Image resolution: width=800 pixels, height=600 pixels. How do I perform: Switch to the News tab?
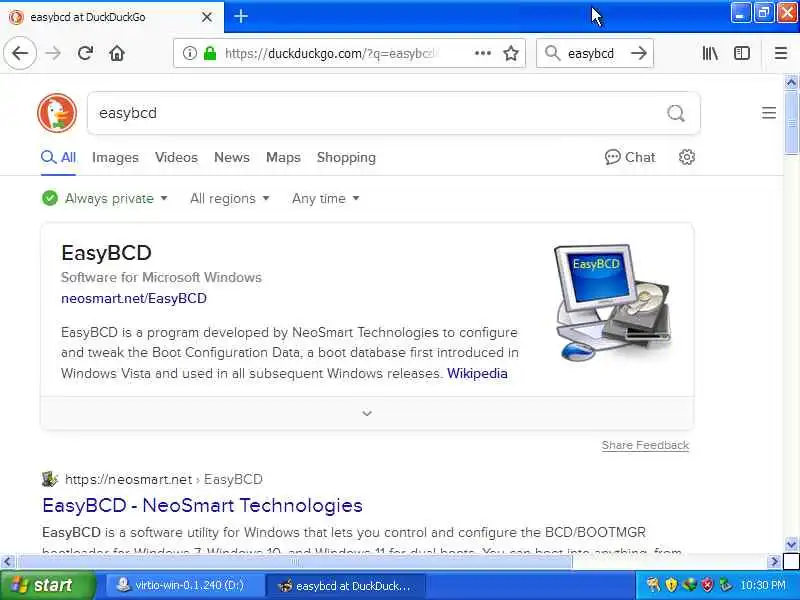point(232,157)
